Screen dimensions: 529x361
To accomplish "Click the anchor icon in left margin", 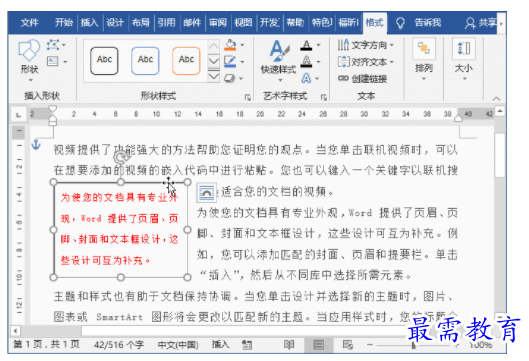I will tap(36, 144).
